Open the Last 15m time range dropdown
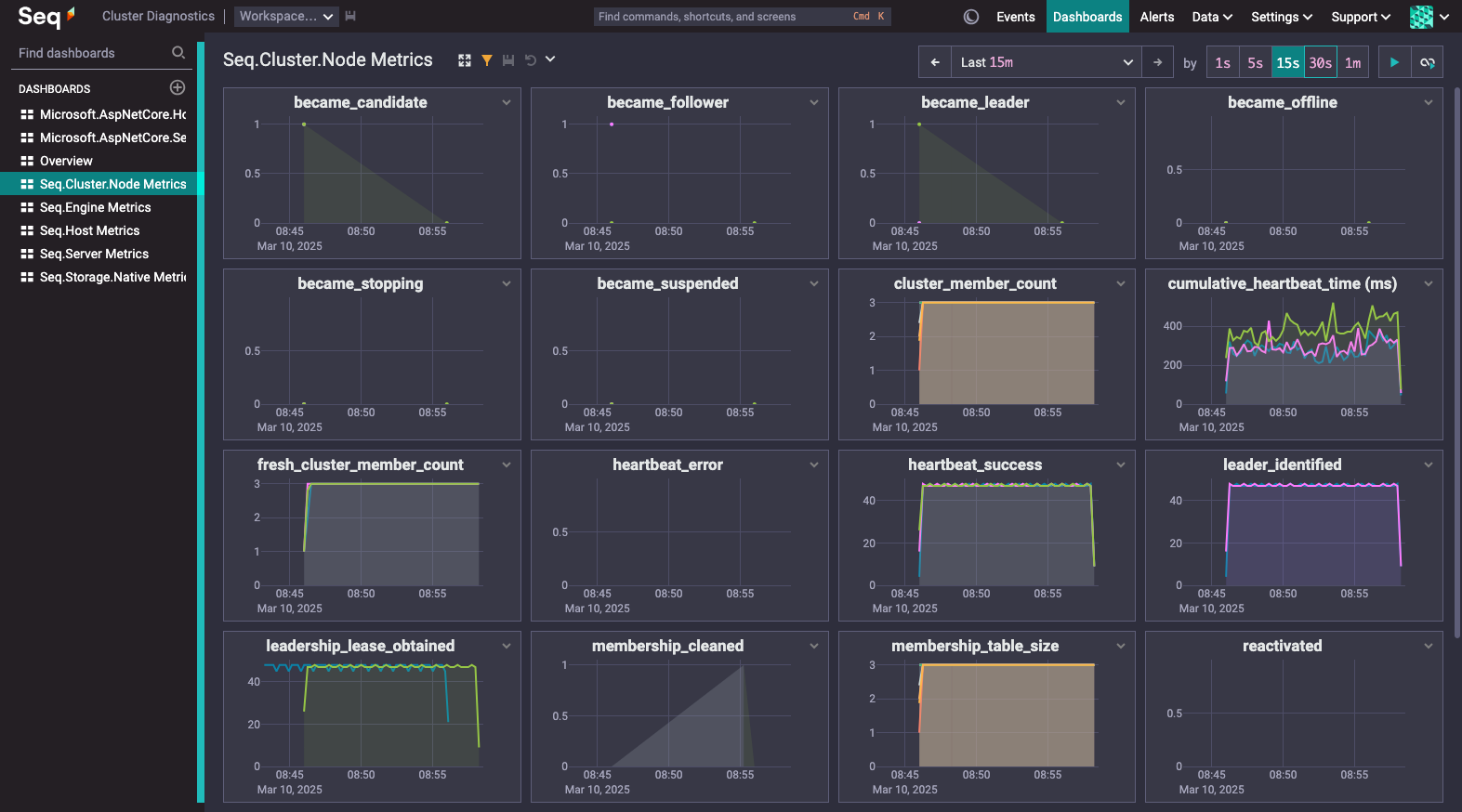1462x812 pixels. click(x=1047, y=62)
